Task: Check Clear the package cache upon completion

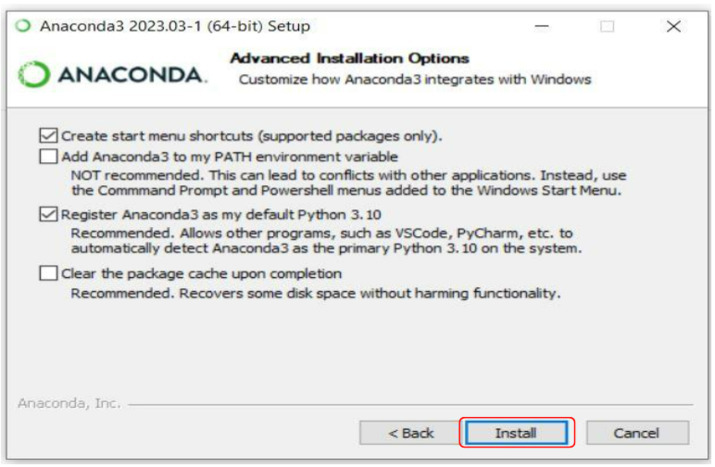Action: click(48, 273)
